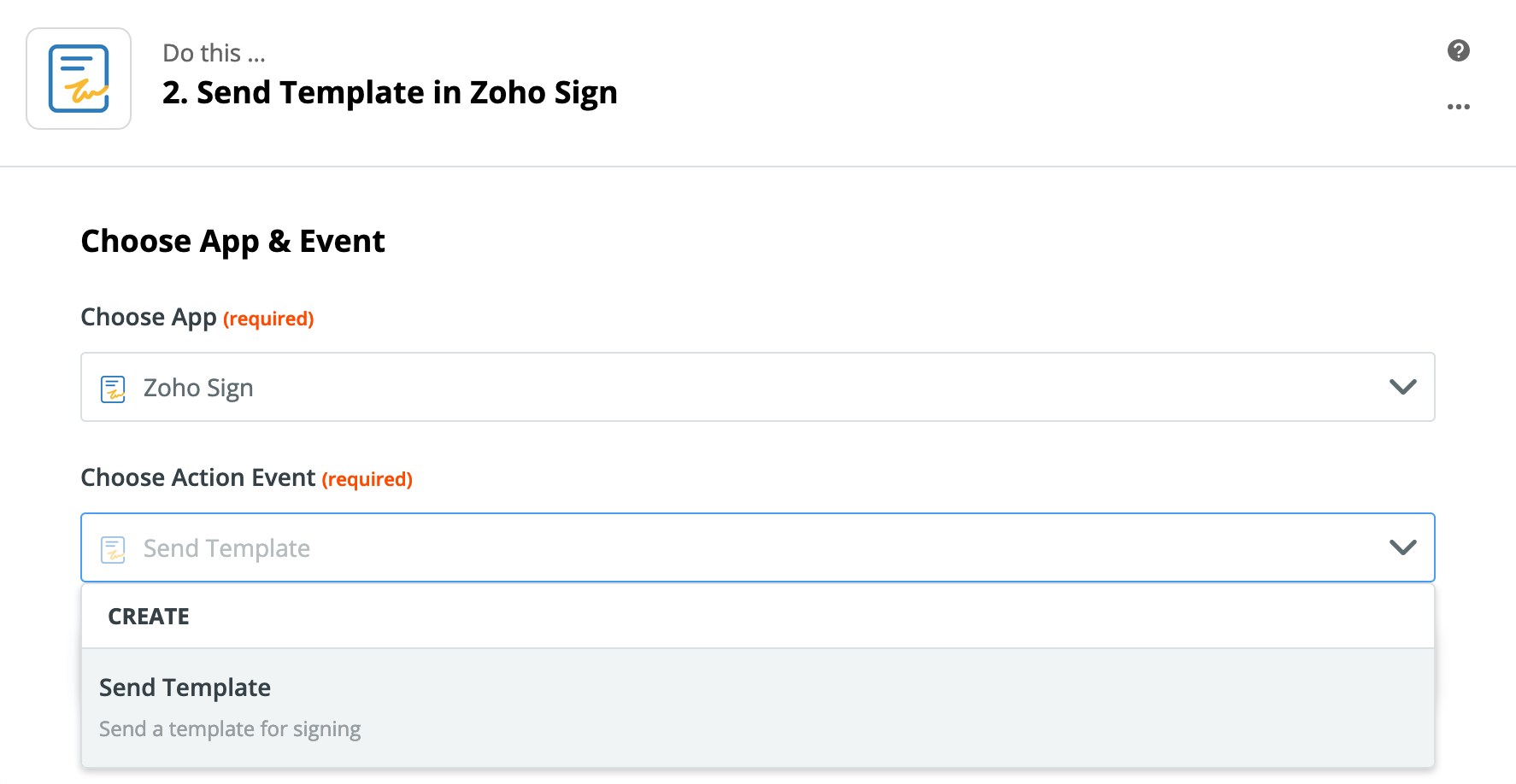Open the three-dot more options menu
This screenshot has width=1516, height=784.
click(1458, 107)
